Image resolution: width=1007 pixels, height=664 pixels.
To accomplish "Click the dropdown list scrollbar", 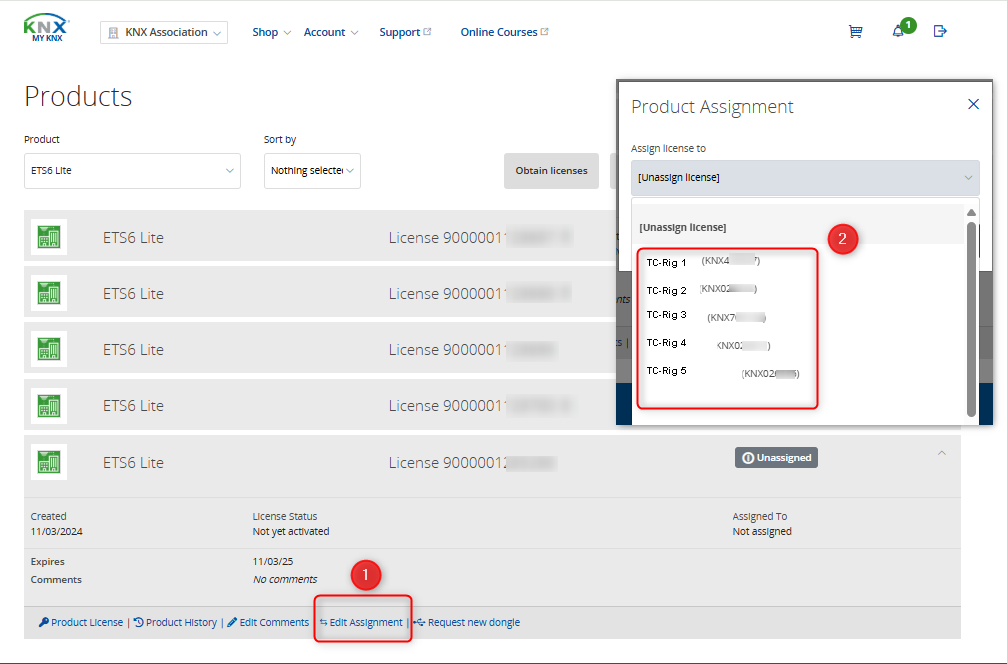I will pos(971,319).
